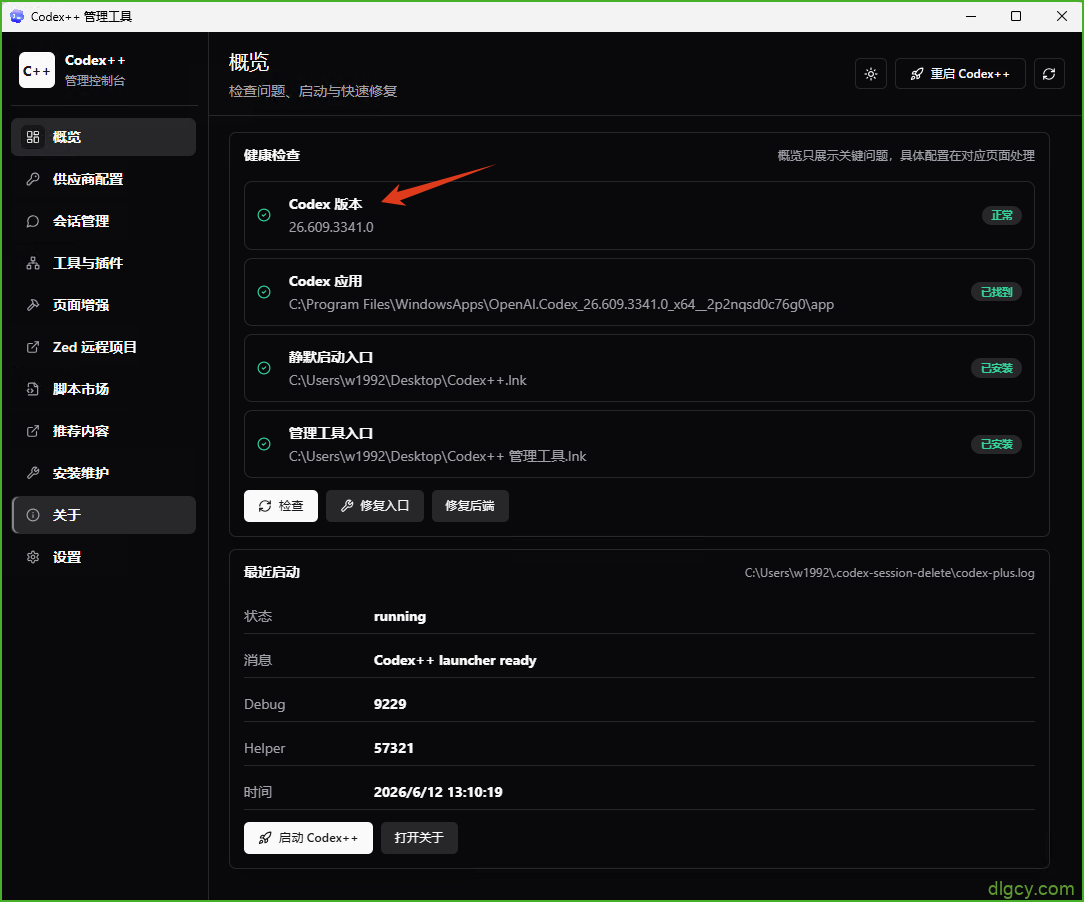Click the Codex++ app icon in title bar
This screenshot has width=1084, height=902.
click(17, 16)
